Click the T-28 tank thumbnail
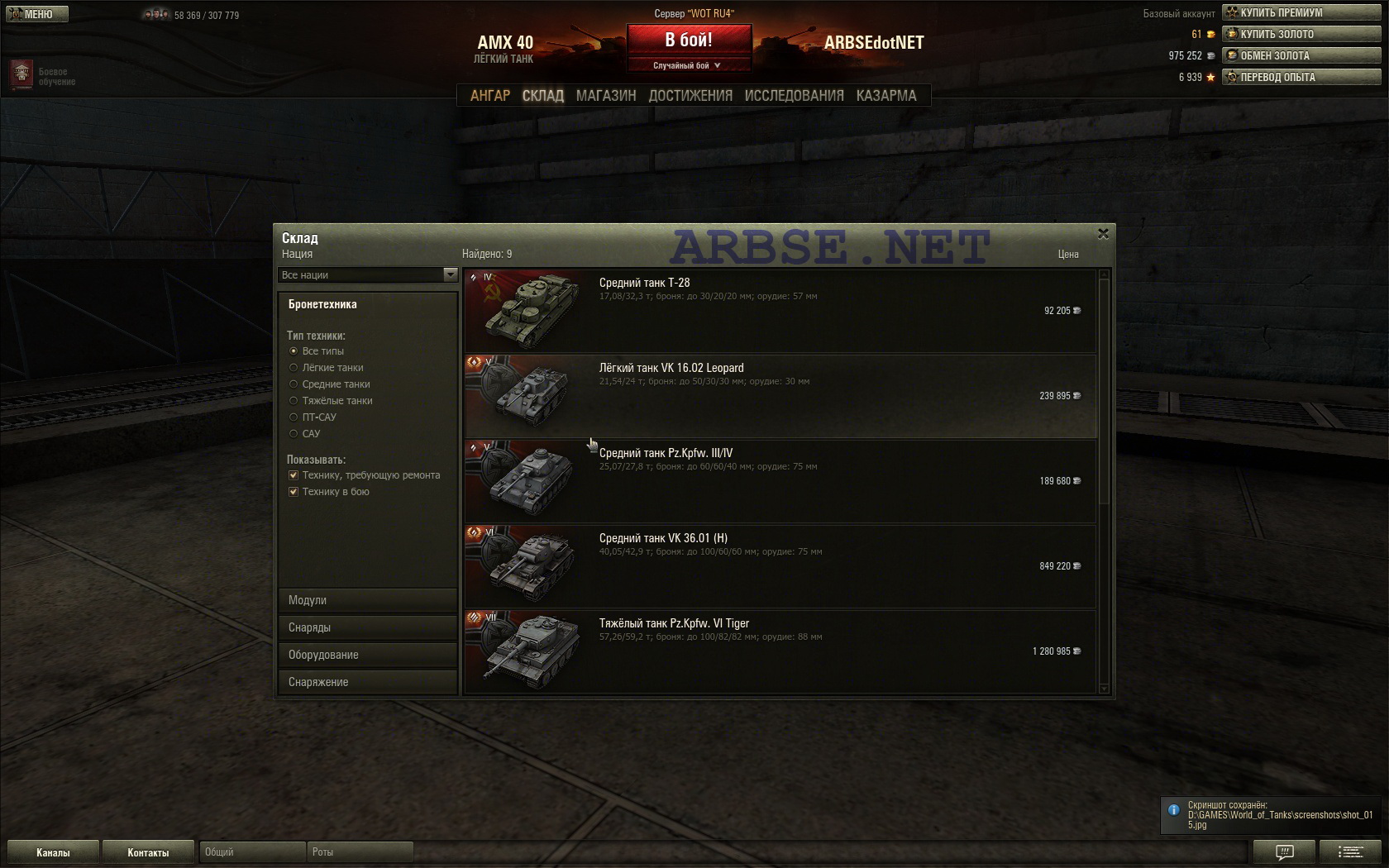 coord(530,312)
